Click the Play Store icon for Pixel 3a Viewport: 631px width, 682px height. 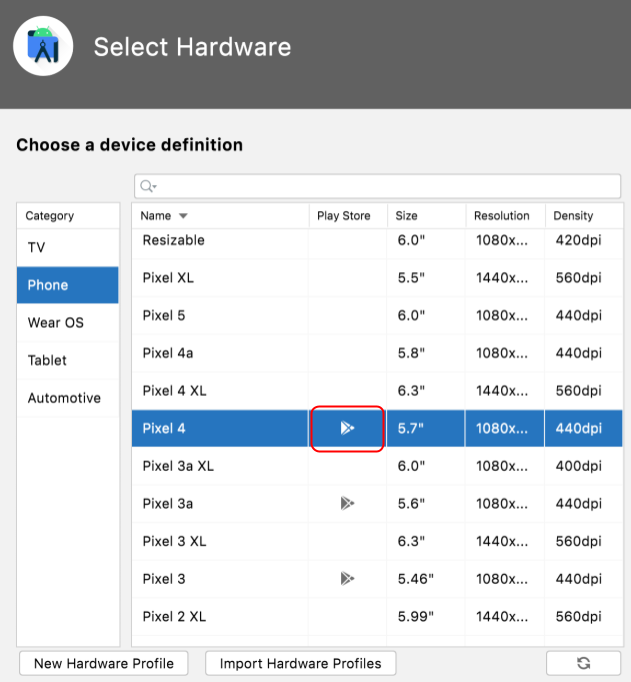[x=347, y=503]
